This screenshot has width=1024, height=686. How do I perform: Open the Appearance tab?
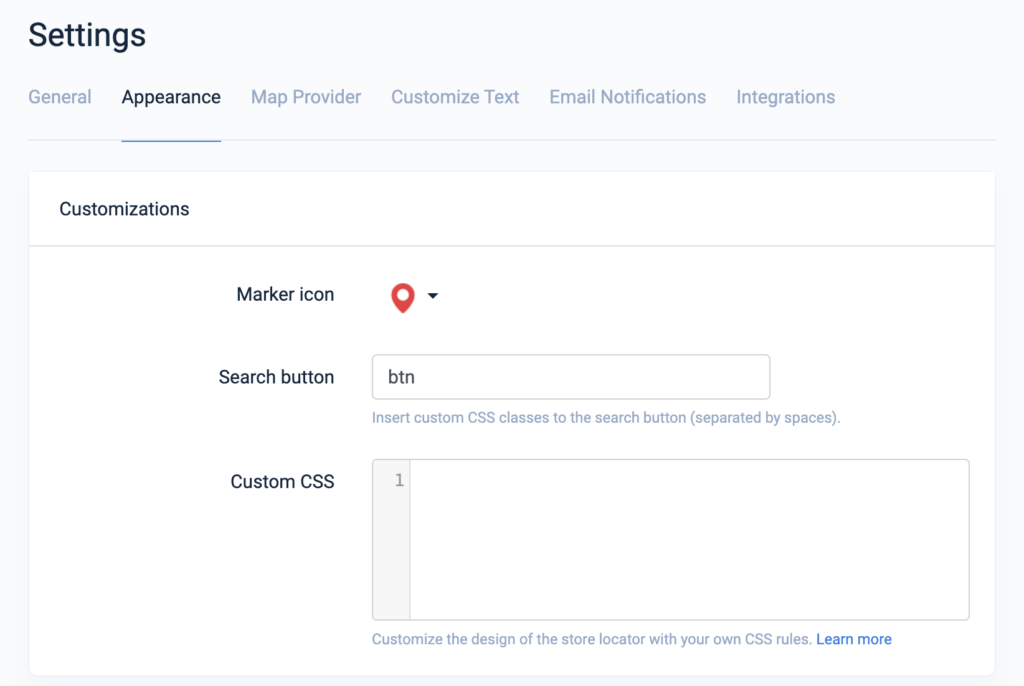coord(170,97)
